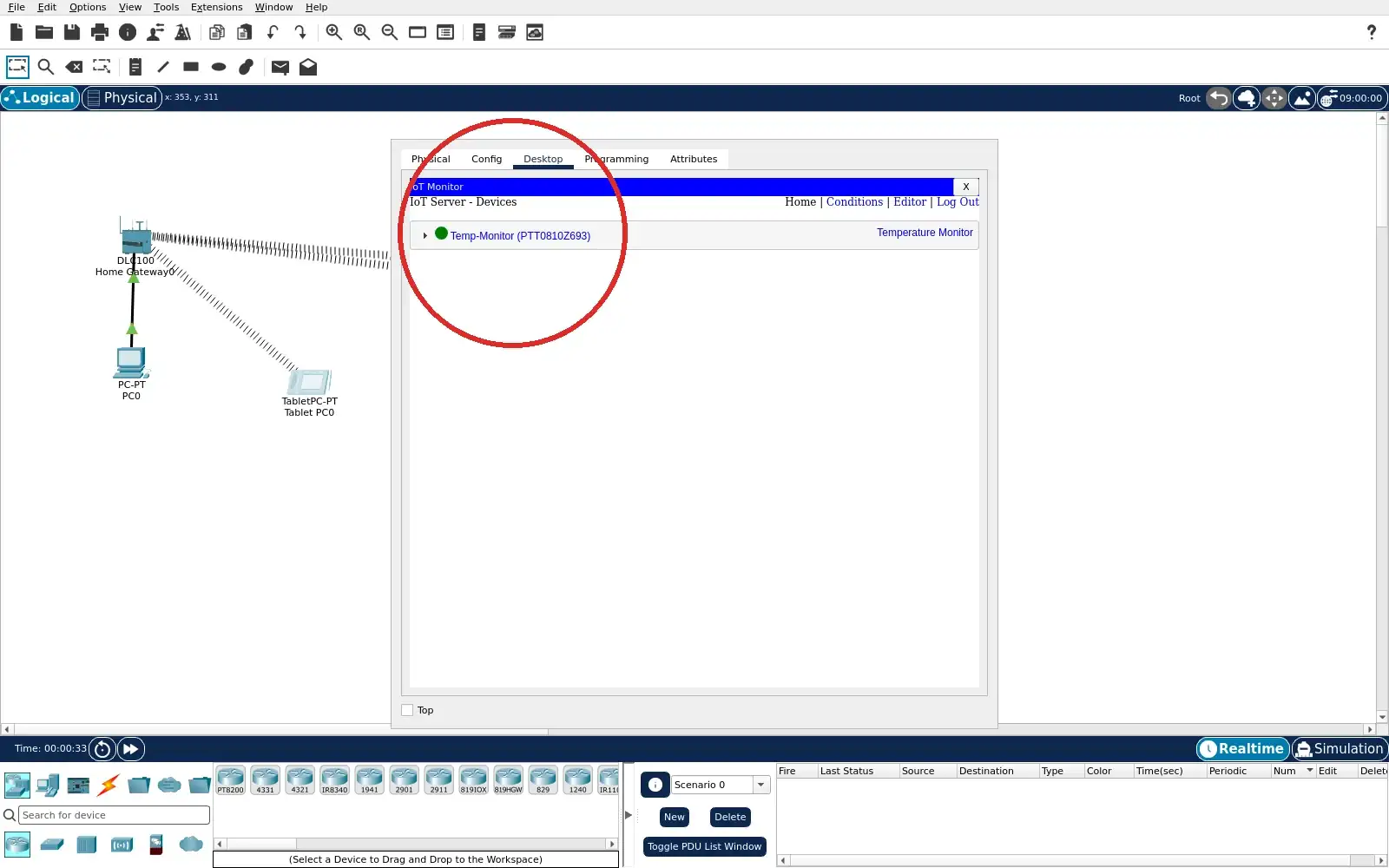The height and width of the screenshot is (868, 1389).
Task: Select the Draw Line tool
Action: [x=163, y=67]
